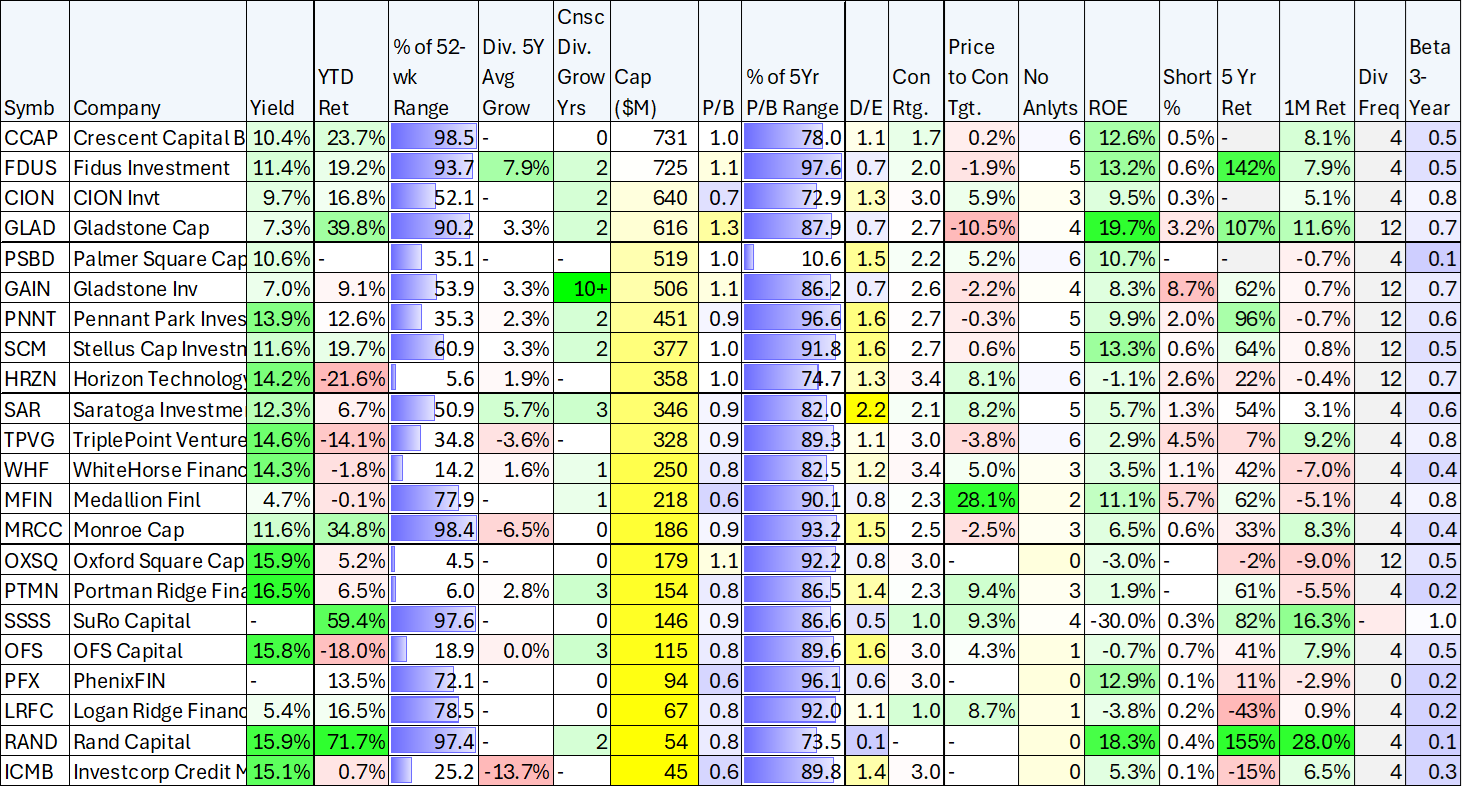Select PFX's 96.1 P/B range cell
This screenshot has height=787, width=1462.
[793, 680]
